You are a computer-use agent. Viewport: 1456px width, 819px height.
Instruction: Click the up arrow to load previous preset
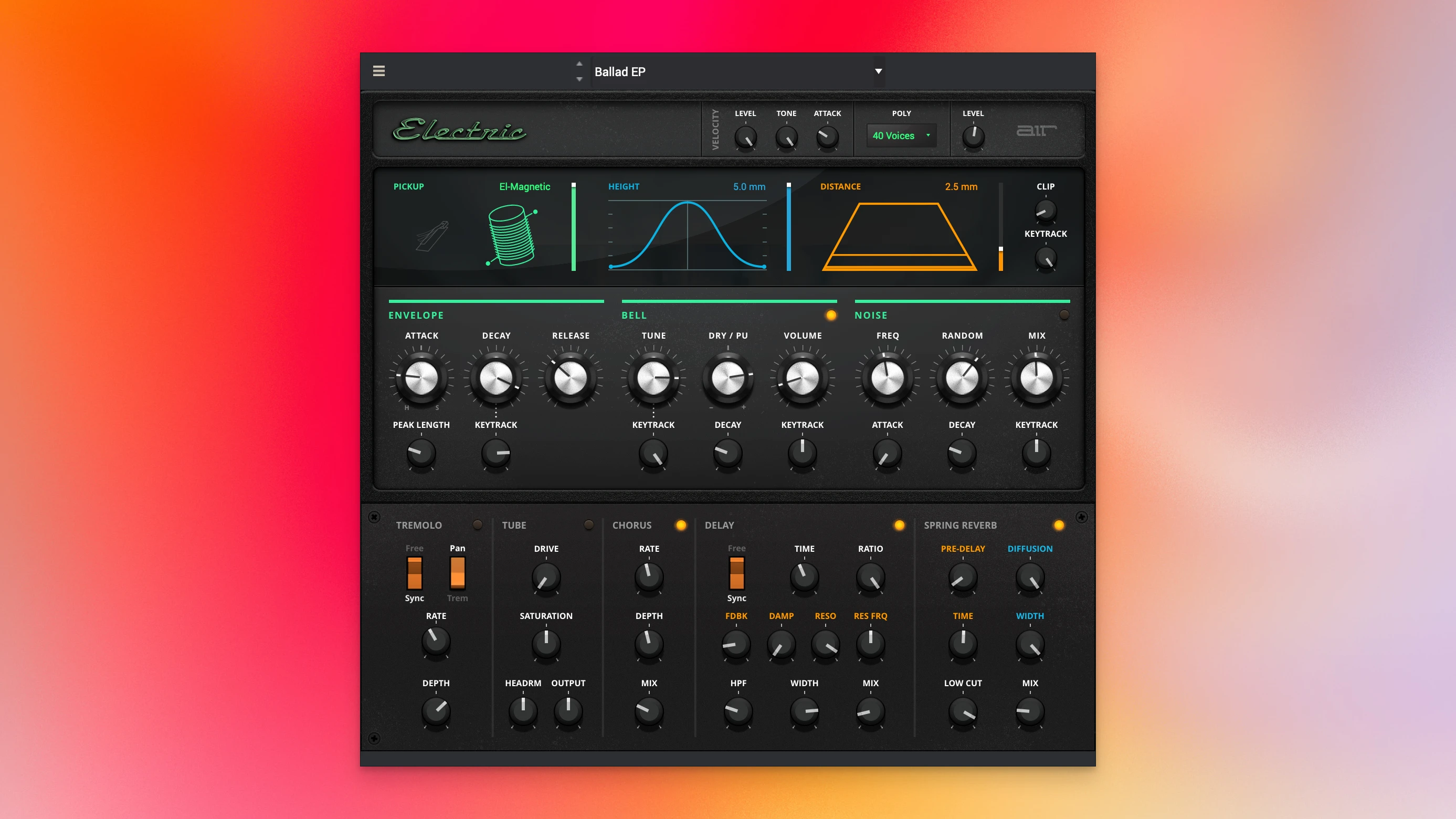579,63
